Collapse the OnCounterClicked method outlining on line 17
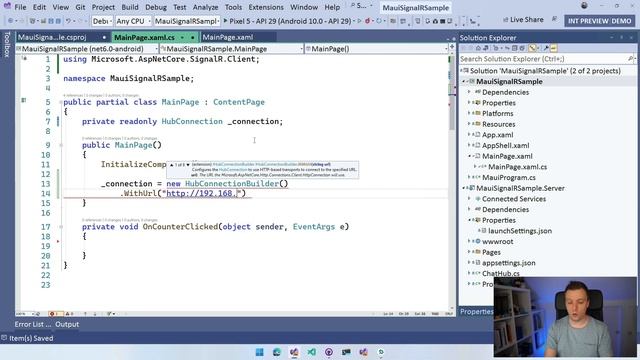The width and height of the screenshot is (640, 360). (60, 227)
